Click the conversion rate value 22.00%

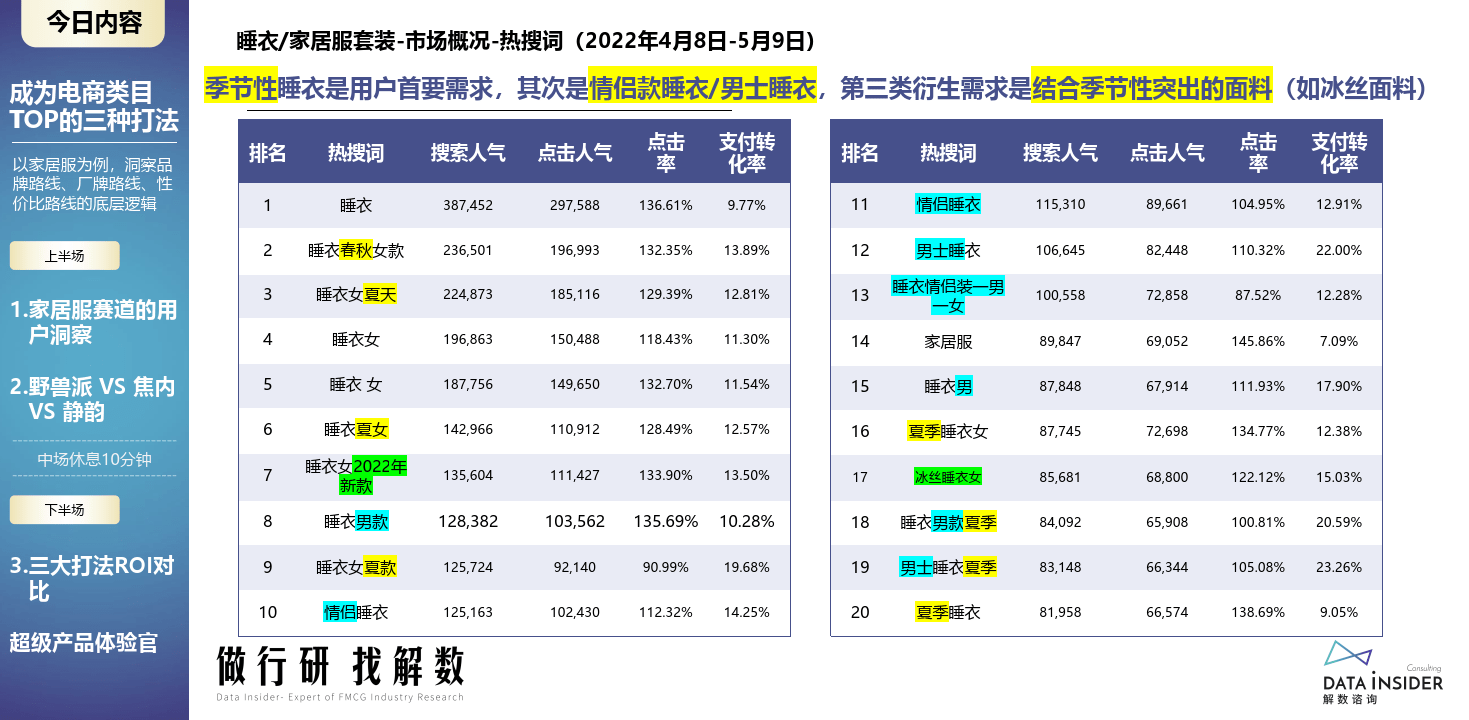tap(1339, 250)
